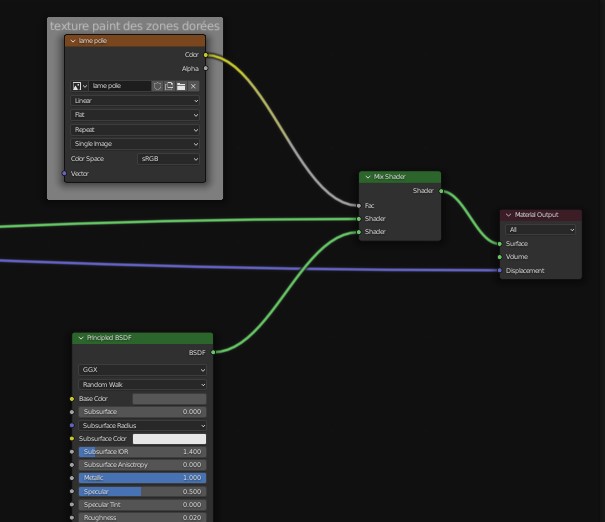Click Base Color swatch in Principled BSDF
Viewport: 605px width, 522px height.
pyautogui.click(x=169, y=399)
